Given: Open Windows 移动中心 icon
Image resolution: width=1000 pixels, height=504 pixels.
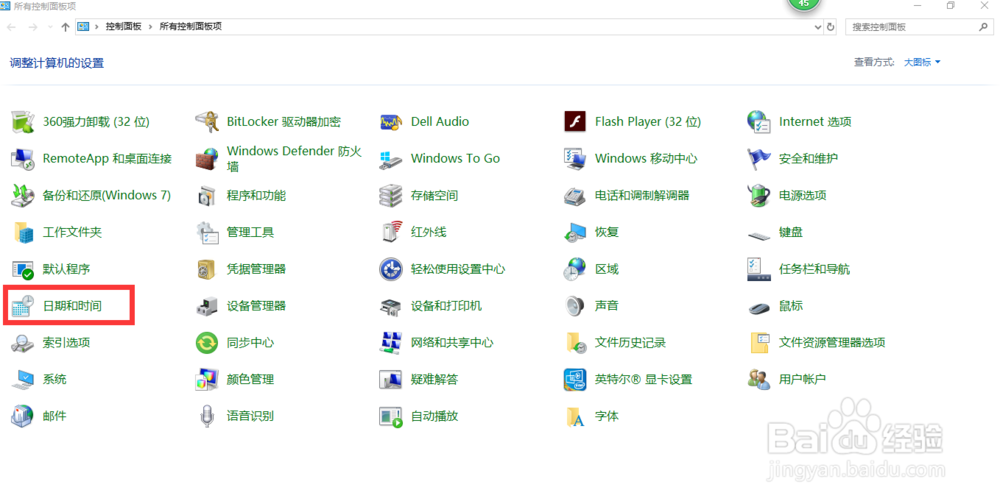Looking at the screenshot, I should click(575, 158).
